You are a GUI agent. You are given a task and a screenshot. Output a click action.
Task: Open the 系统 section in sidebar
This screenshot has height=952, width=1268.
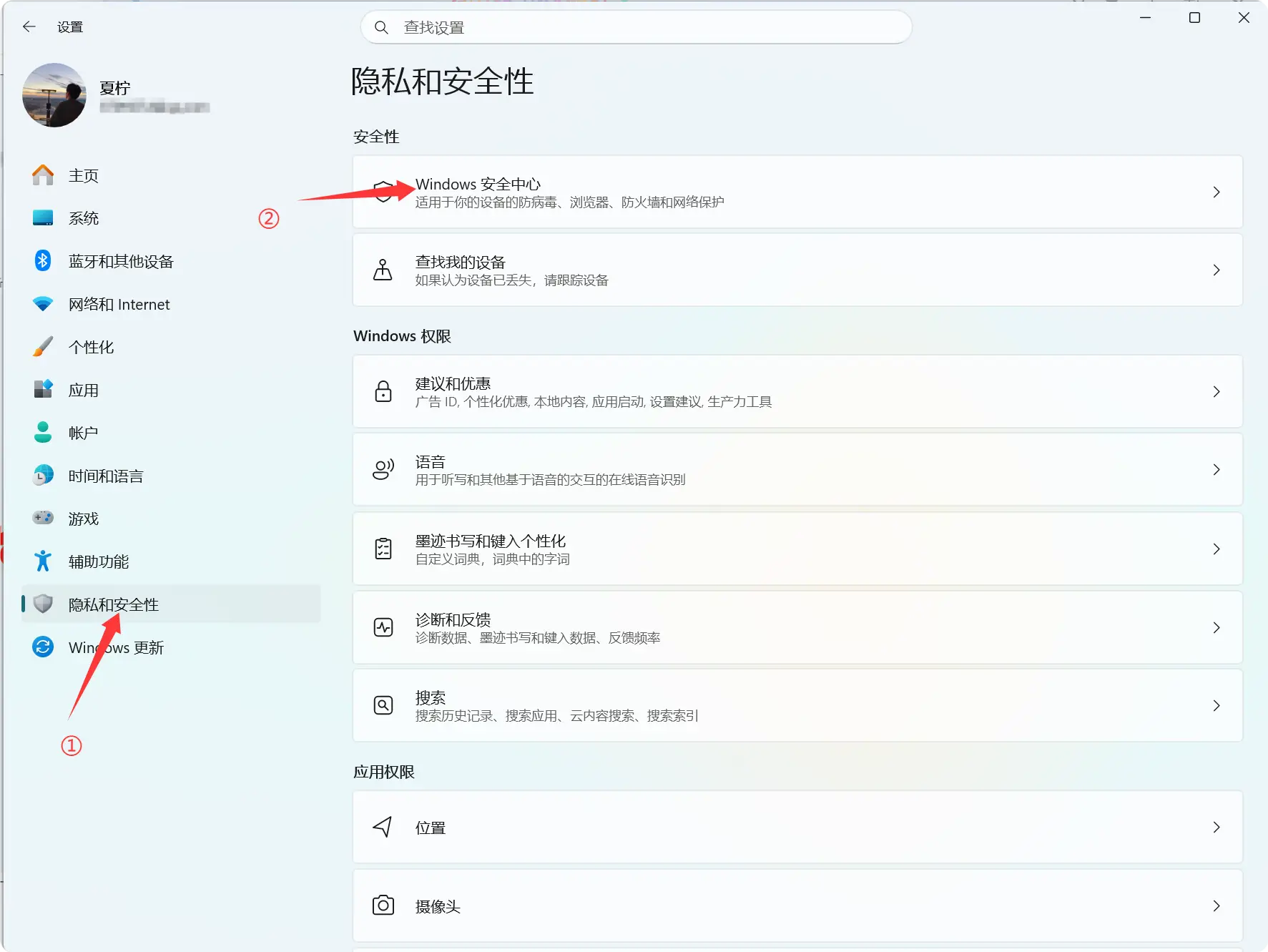[x=83, y=218]
